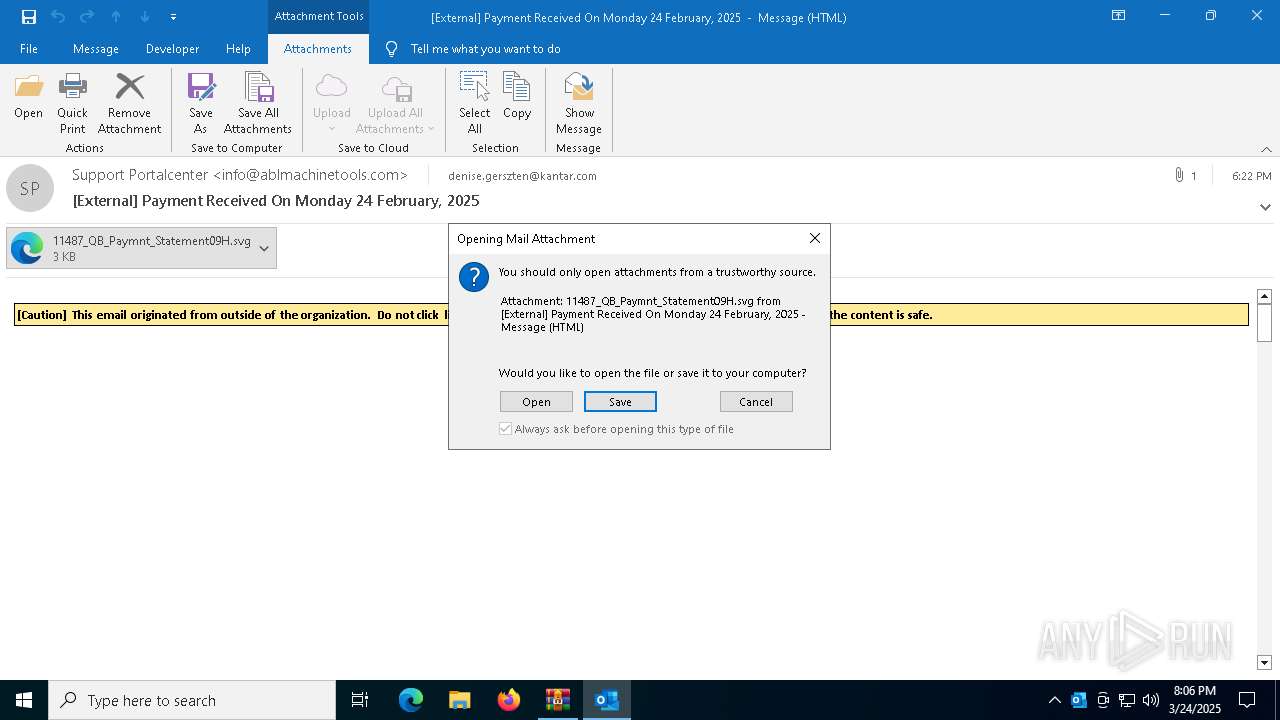Click the Upload cloud button
The width and height of the screenshot is (1280, 720).
331,104
